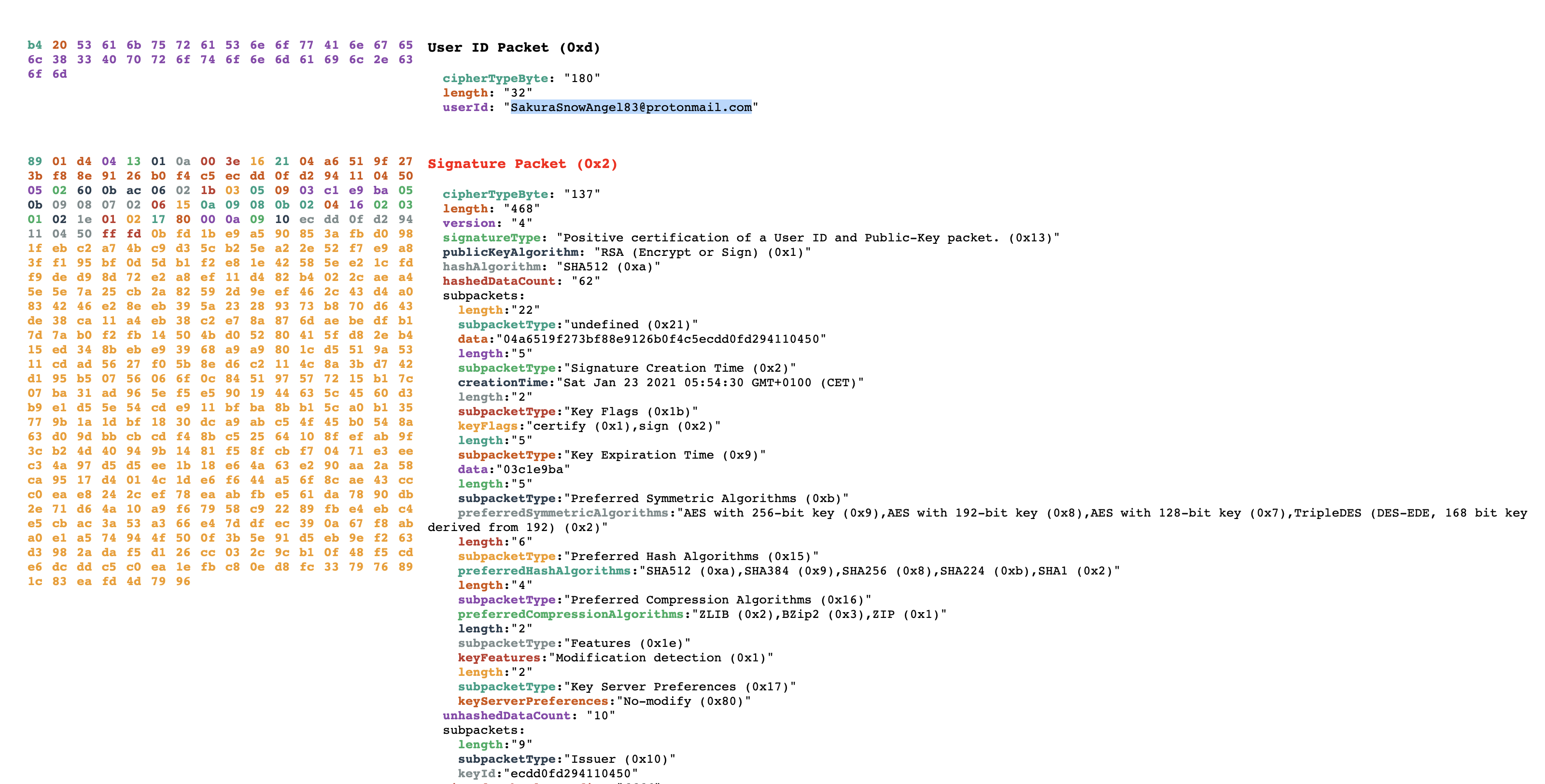Click subpacketType 'Preferred Compression Algorithms (0x16)'
Image resolution: width=1545 pixels, height=784 pixels.
[664, 599]
